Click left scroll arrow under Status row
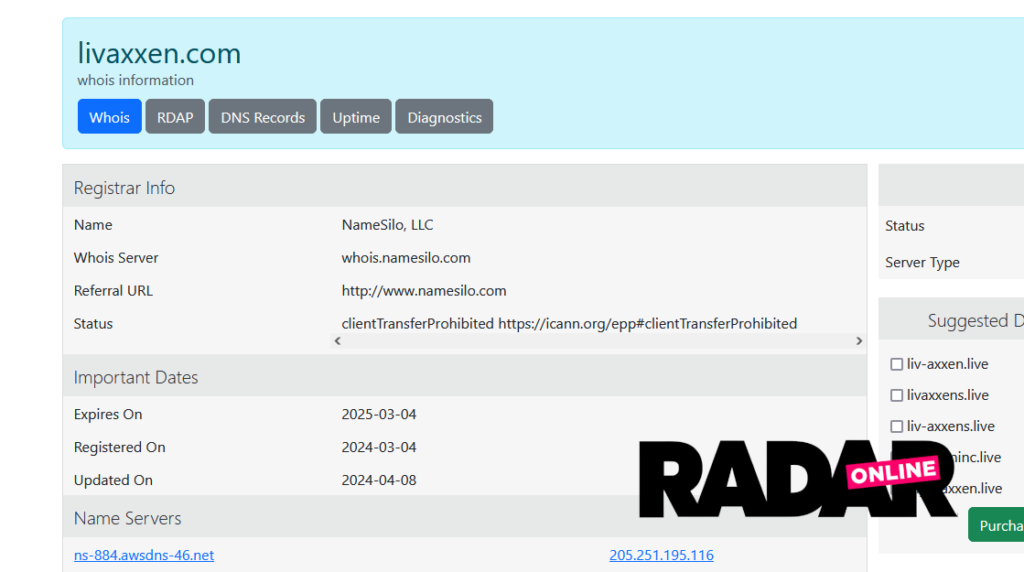 (338, 341)
